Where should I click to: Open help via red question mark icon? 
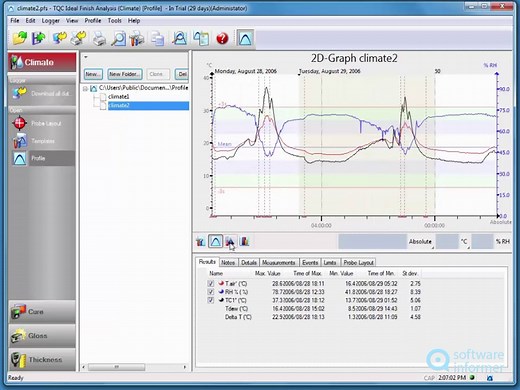[x=222, y=38]
